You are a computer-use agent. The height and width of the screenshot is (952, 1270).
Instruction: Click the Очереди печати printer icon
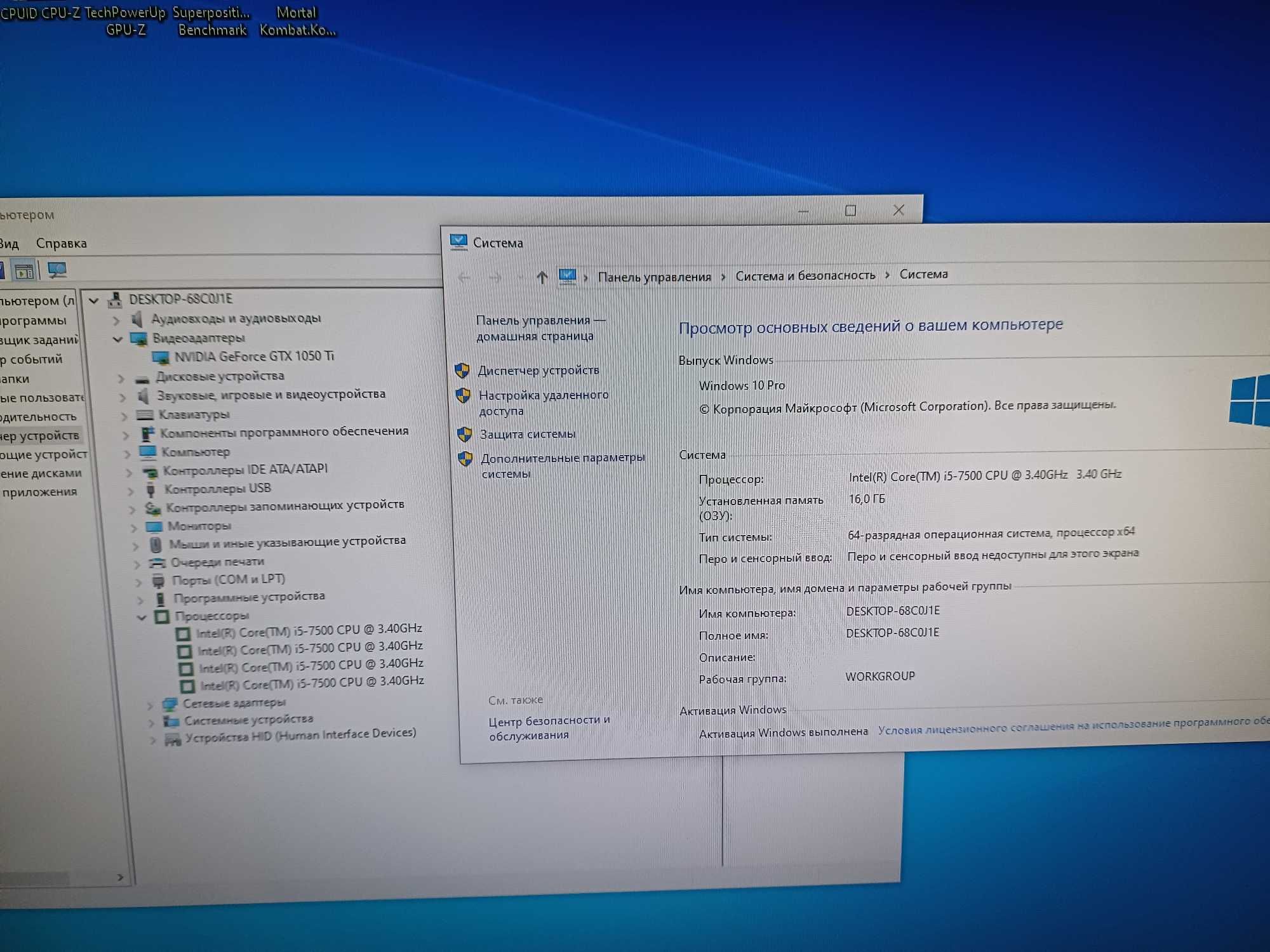click(x=156, y=563)
